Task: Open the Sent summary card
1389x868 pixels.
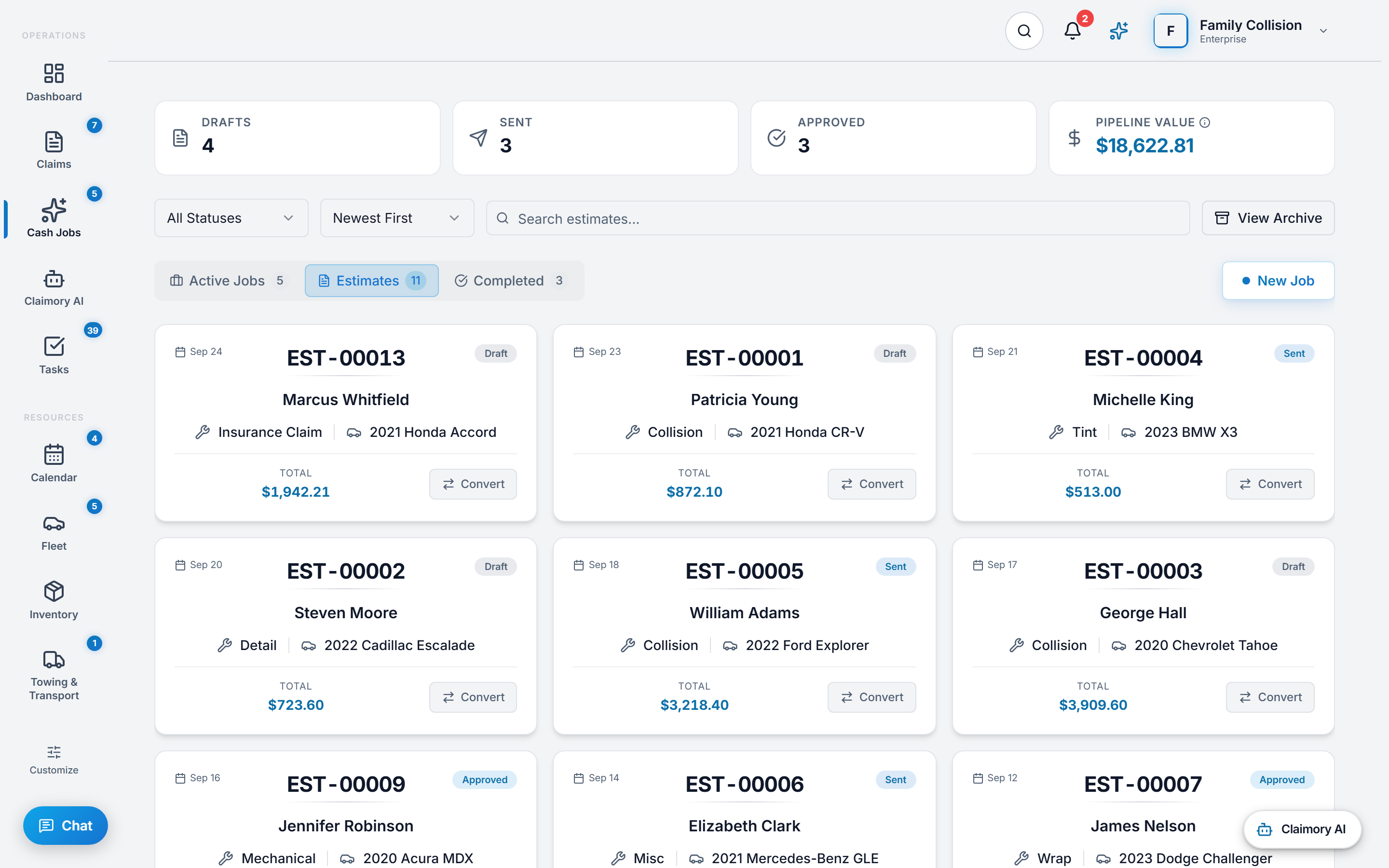Action: click(595, 138)
